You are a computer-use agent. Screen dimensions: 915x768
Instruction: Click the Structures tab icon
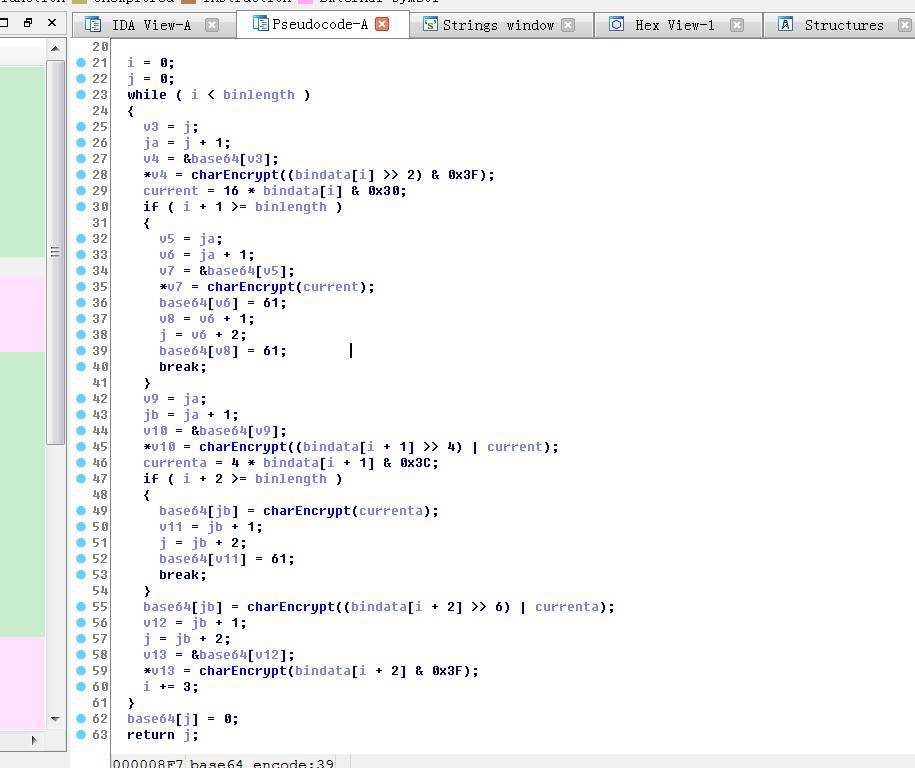coord(785,24)
